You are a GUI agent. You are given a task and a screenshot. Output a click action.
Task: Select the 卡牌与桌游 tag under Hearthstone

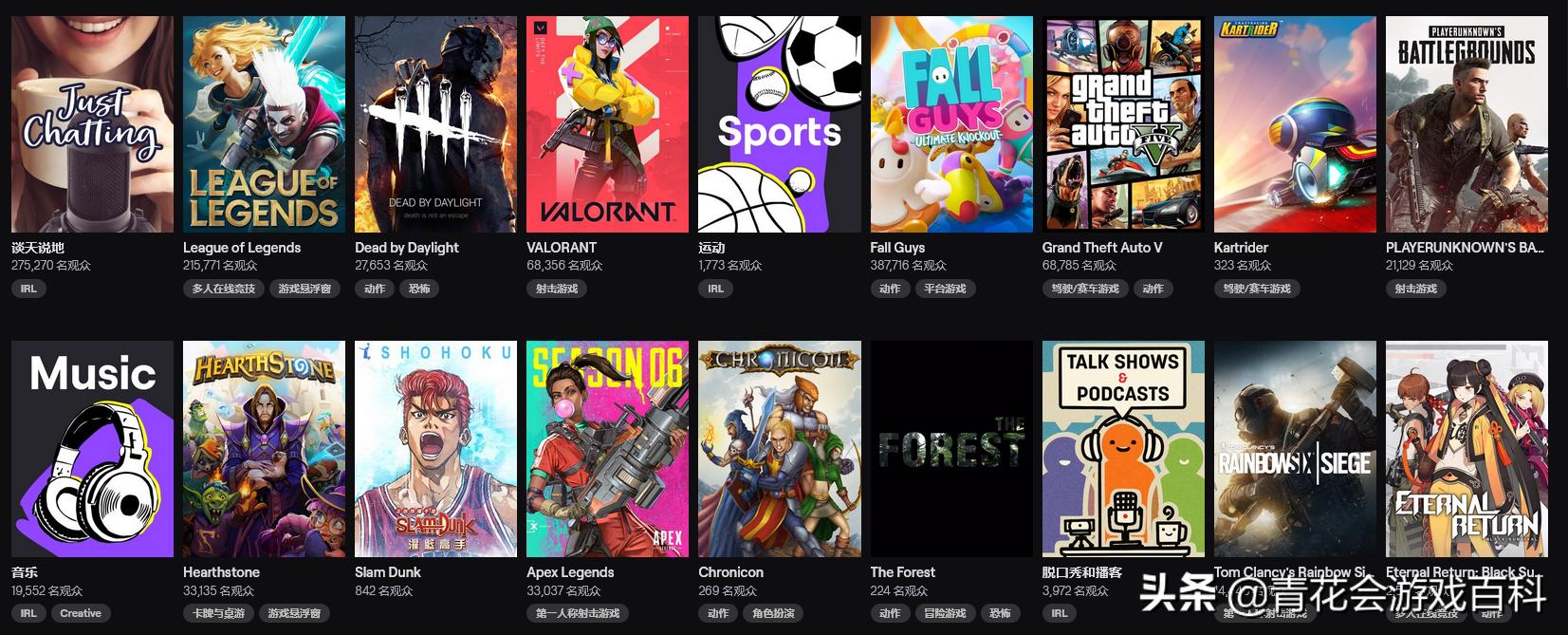218,613
